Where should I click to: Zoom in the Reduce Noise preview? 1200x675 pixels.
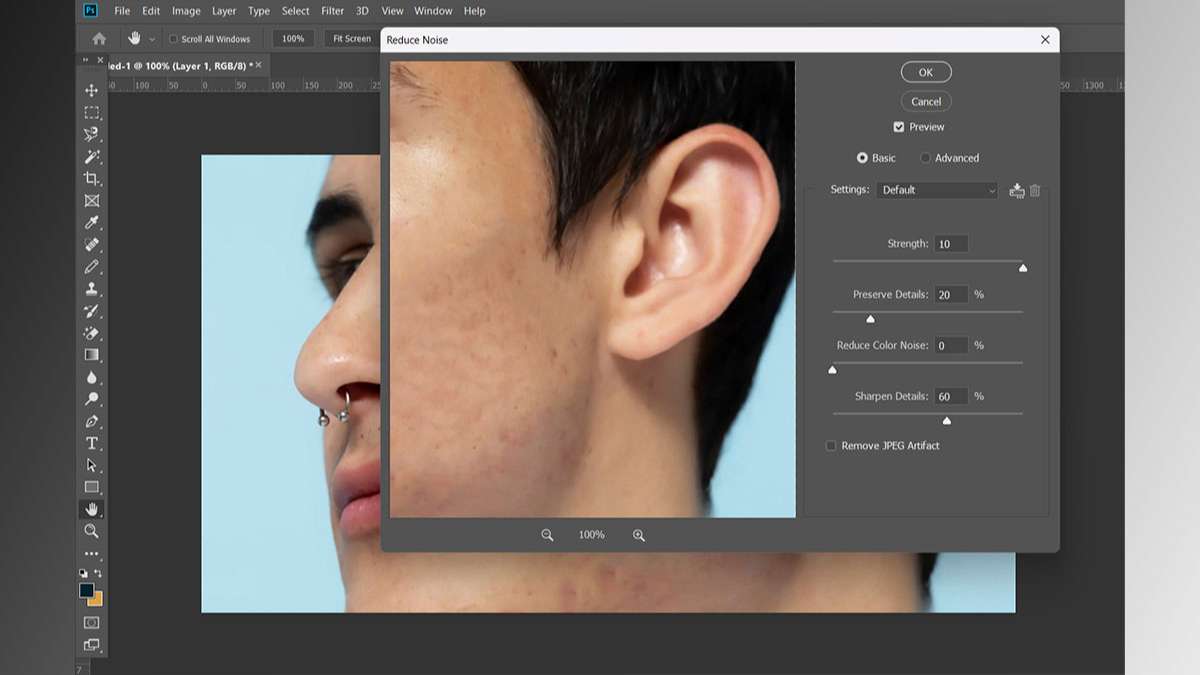click(x=639, y=535)
